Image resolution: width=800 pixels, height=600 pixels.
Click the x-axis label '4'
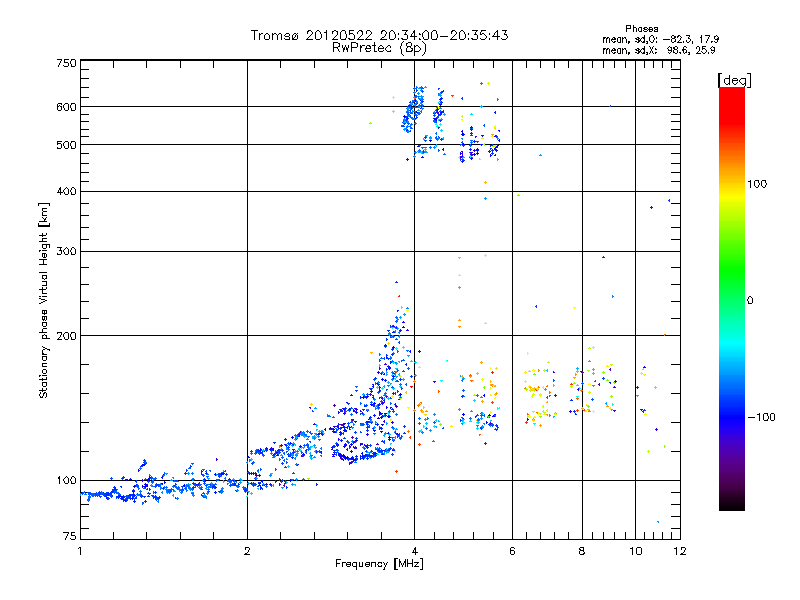414,551
